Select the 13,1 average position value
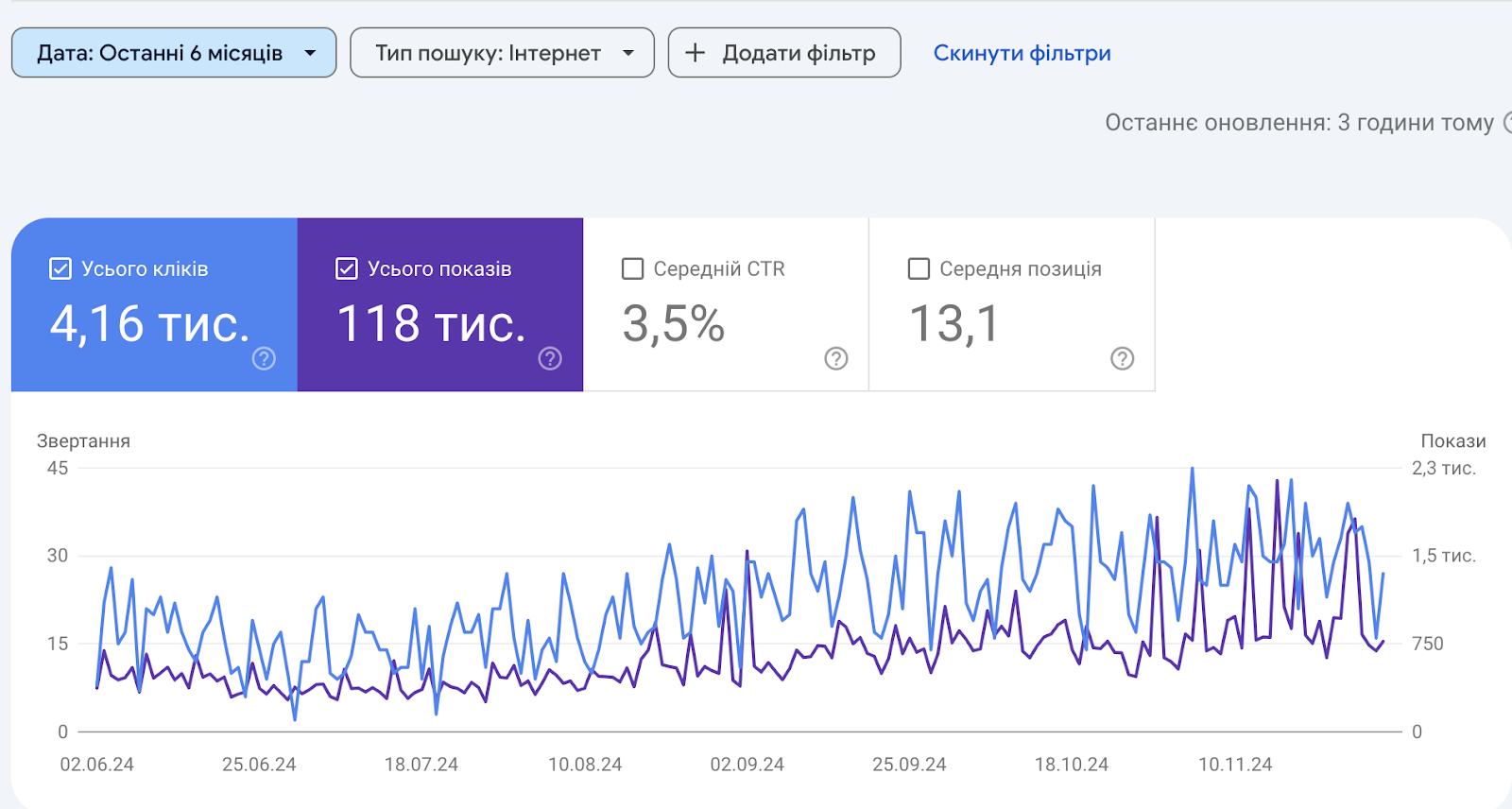The image size is (1512, 809). click(954, 324)
